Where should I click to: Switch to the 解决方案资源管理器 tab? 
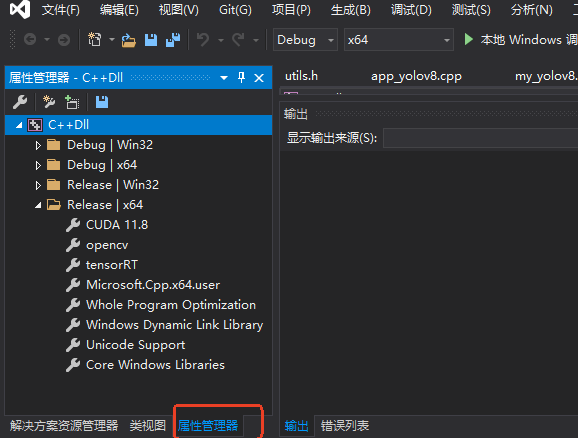pos(64,426)
